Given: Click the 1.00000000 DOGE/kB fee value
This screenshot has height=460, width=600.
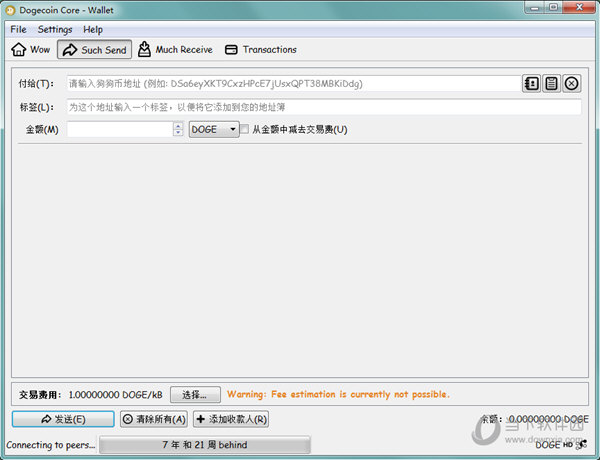Looking at the screenshot, I should 116,395.
